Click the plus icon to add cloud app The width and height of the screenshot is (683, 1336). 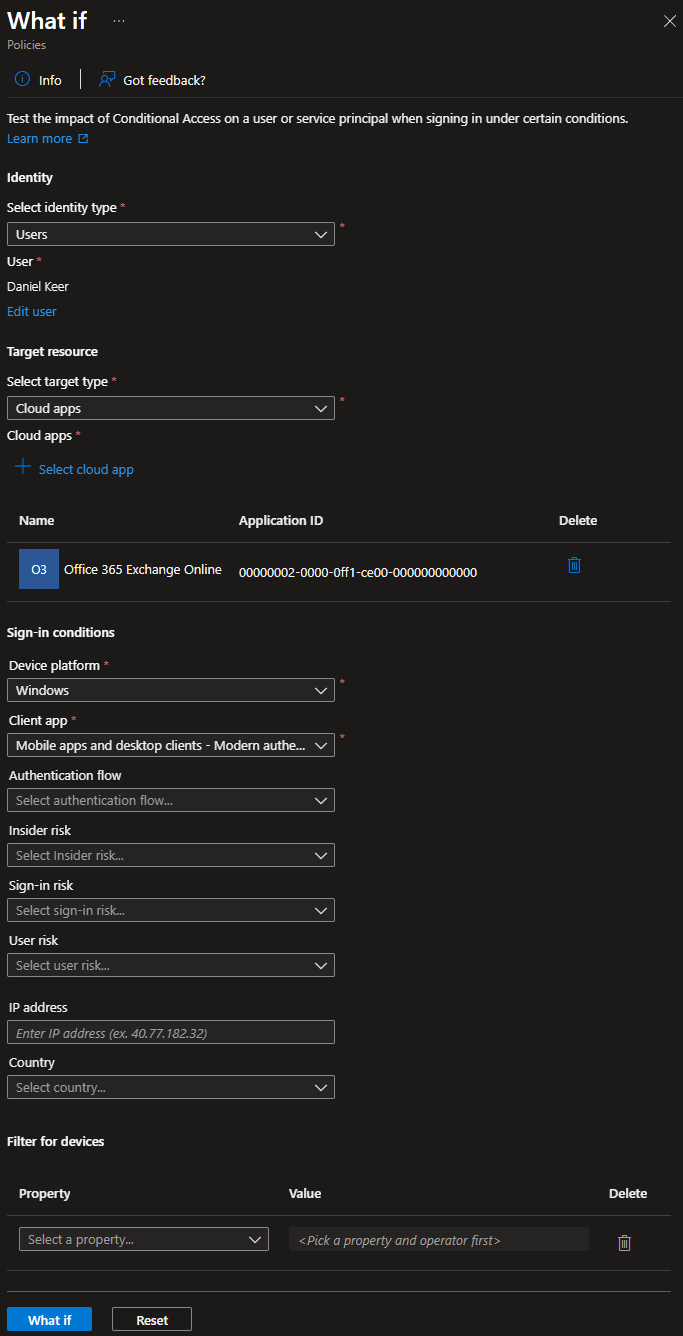click(23, 467)
